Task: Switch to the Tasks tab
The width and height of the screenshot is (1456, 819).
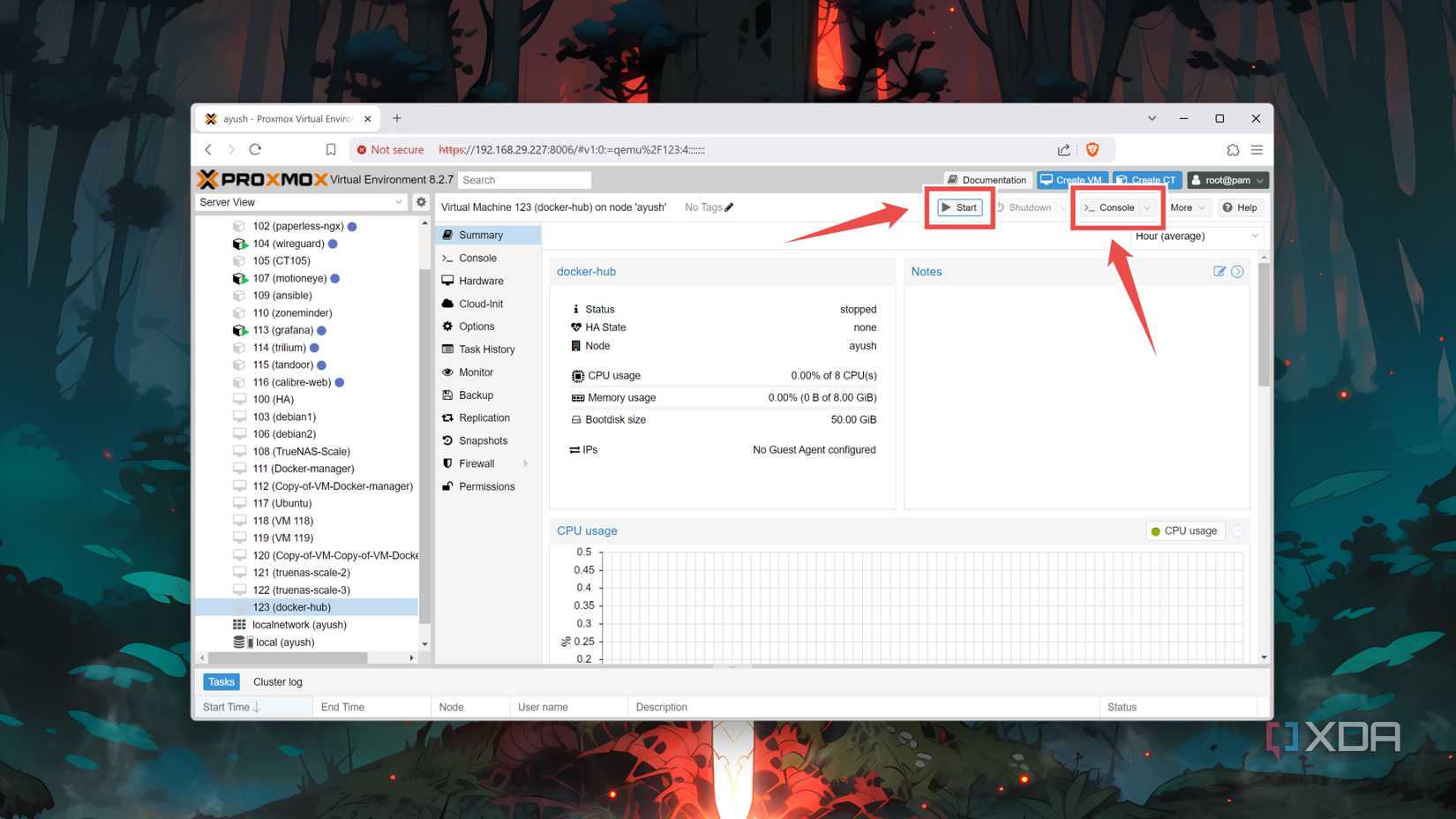Action: tap(221, 681)
